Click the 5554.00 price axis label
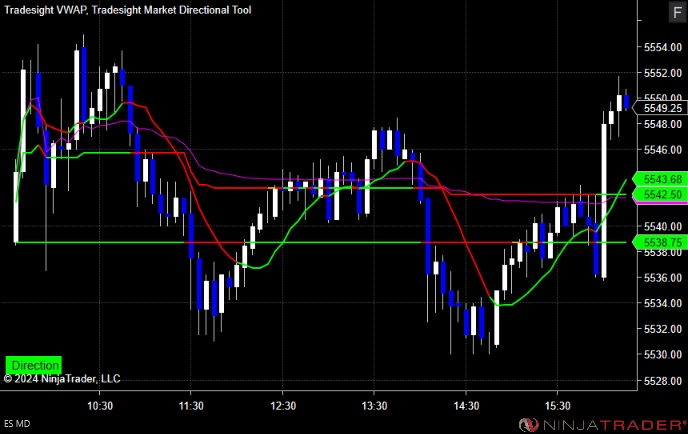Screen dimensions: 688x434 pyautogui.click(x=663, y=47)
